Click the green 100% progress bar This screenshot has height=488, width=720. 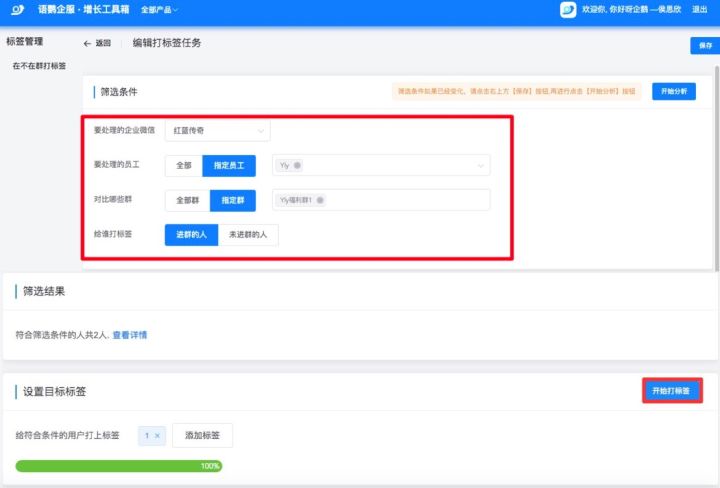point(118,466)
